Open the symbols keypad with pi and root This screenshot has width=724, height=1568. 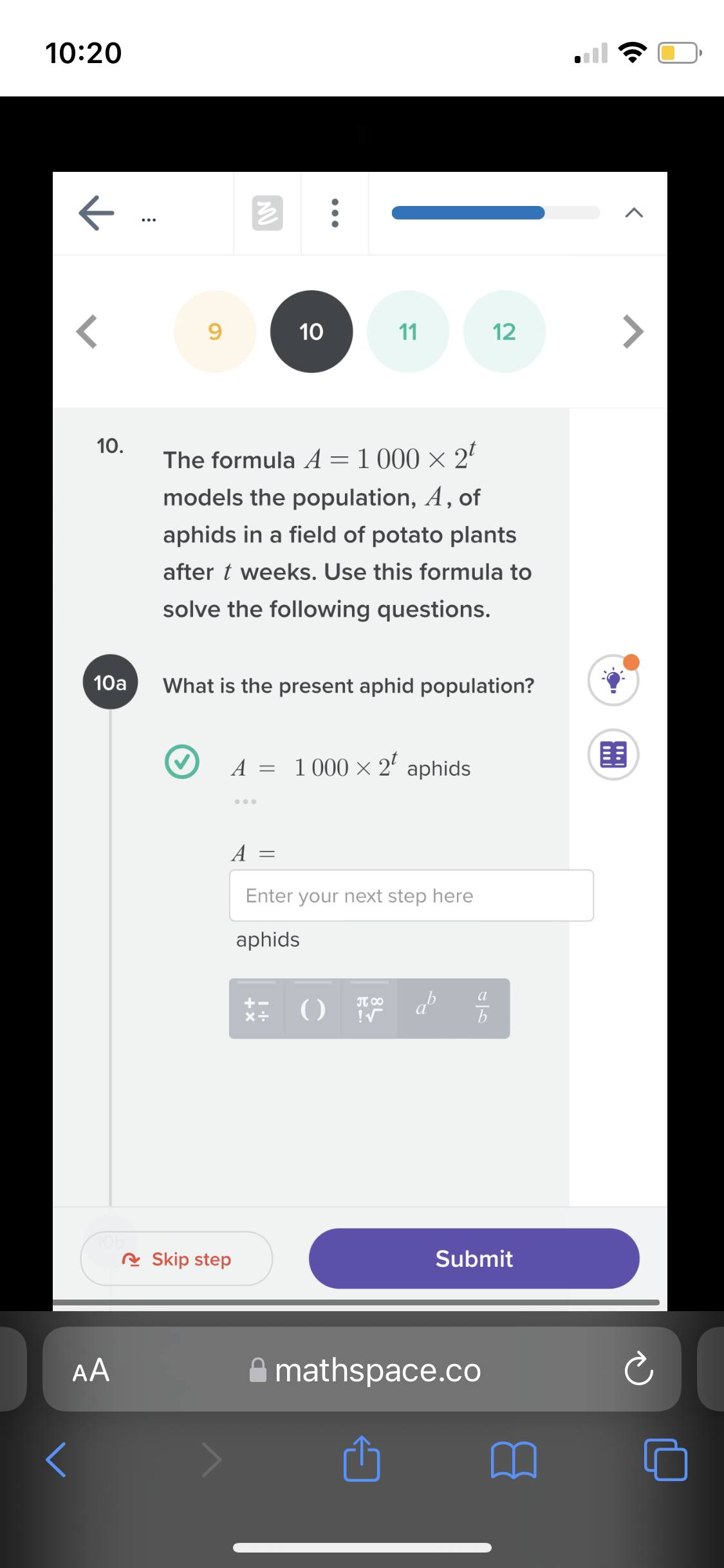[x=368, y=1009]
